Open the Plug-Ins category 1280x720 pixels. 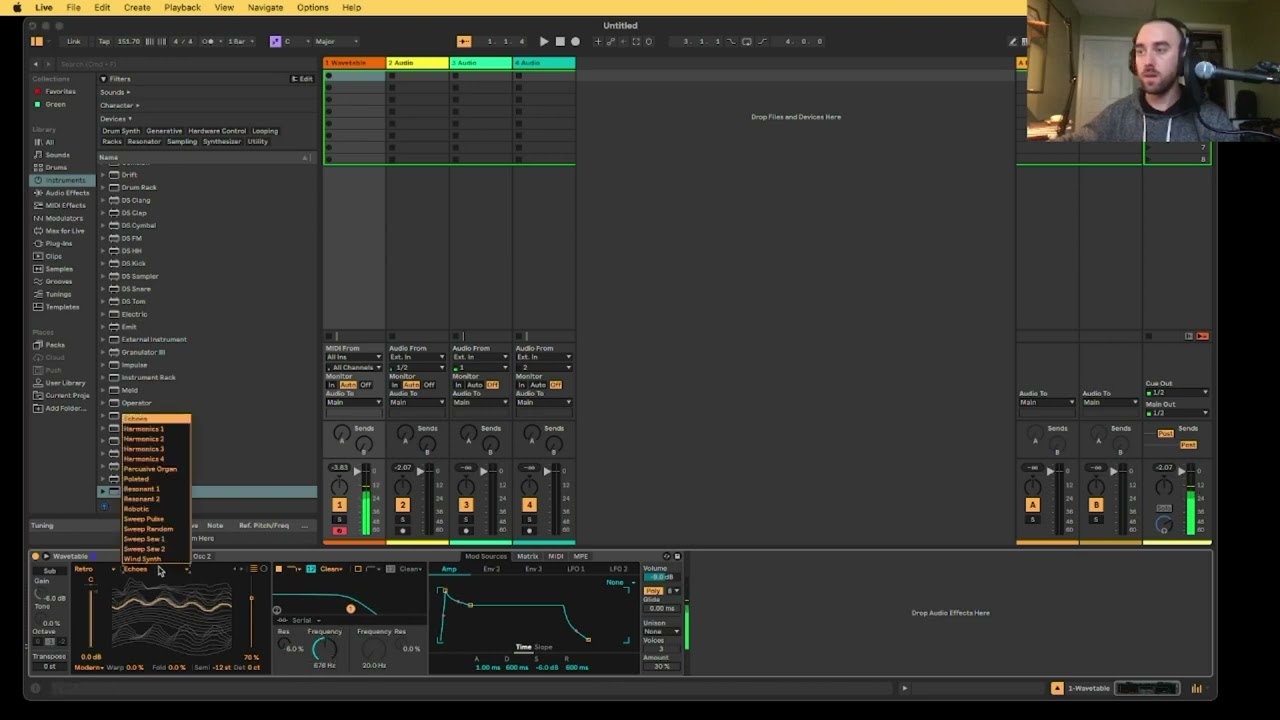(58, 243)
